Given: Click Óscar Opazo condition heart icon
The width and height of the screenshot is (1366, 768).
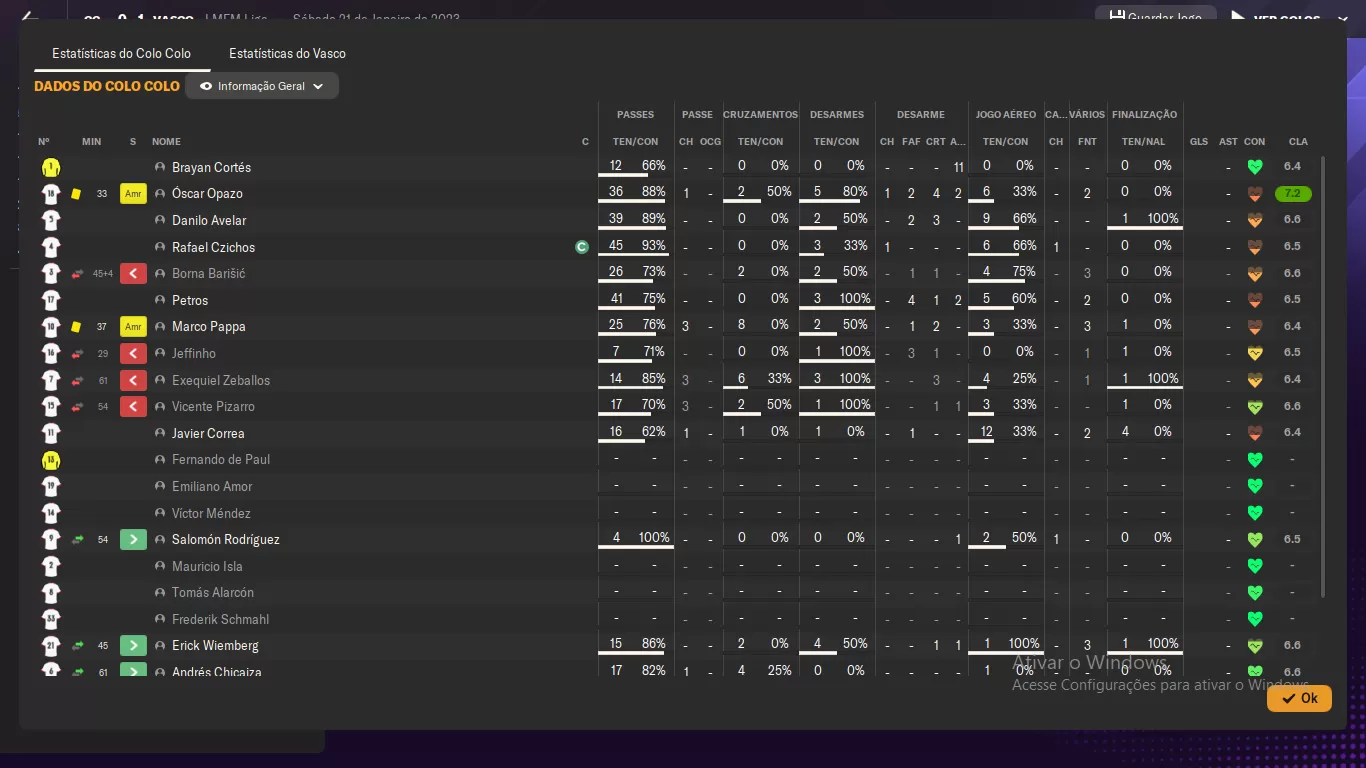Looking at the screenshot, I should pyautogui.click(x=1255, y=194).
